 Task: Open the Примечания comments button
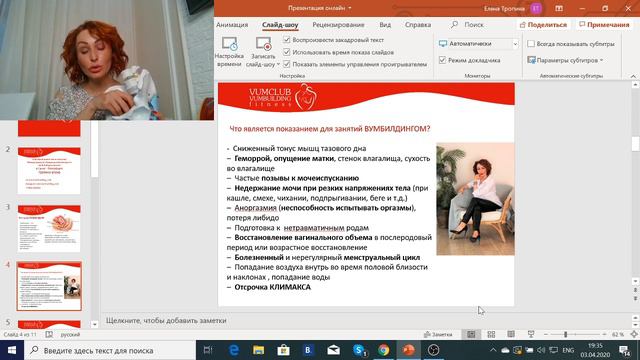point(604,24)
